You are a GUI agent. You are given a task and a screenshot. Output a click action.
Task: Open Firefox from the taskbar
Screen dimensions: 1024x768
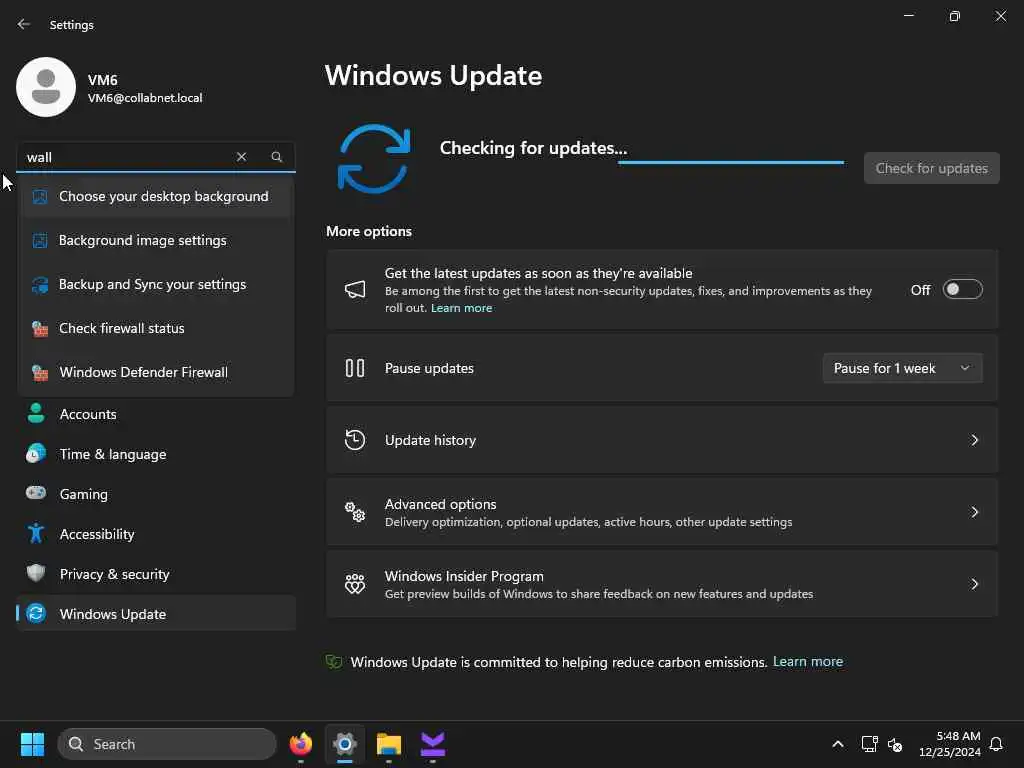click(301, 744)
